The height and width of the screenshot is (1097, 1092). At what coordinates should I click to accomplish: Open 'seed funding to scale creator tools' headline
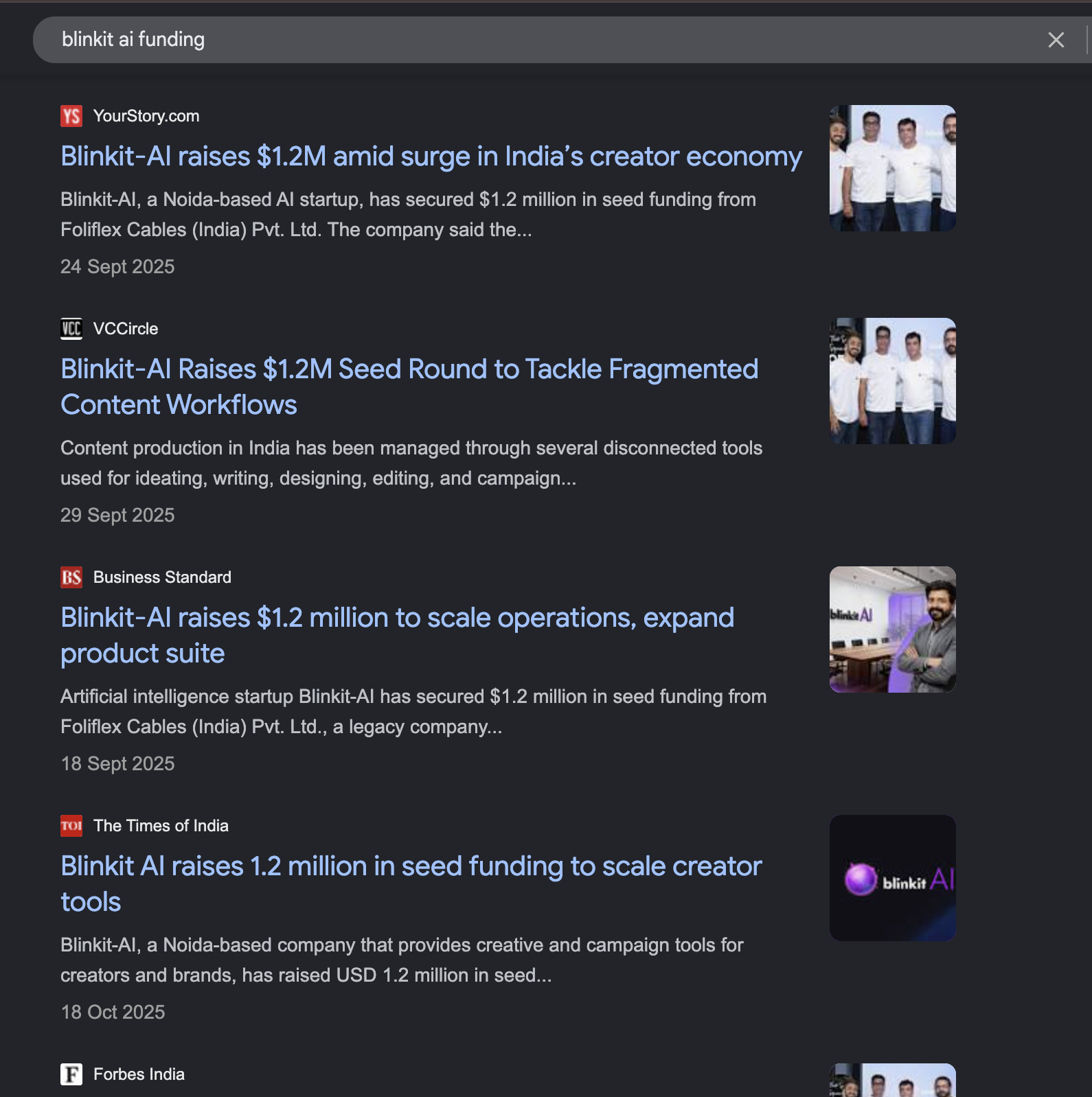pos(411,884)
